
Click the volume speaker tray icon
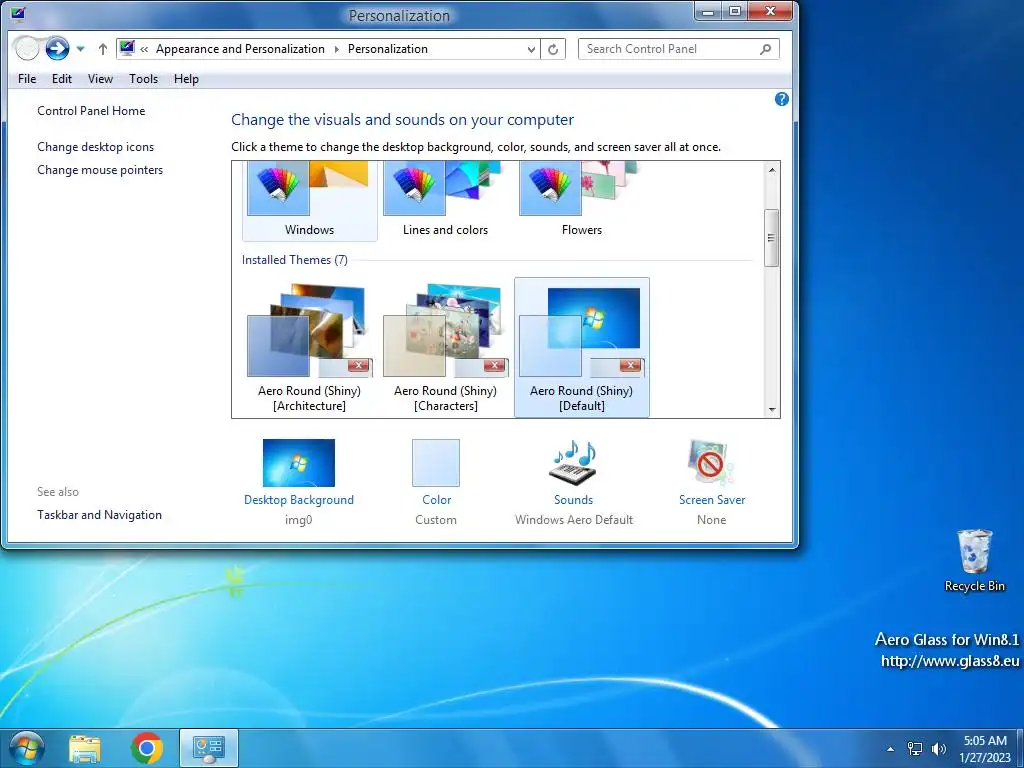click(x=938, y=749)
